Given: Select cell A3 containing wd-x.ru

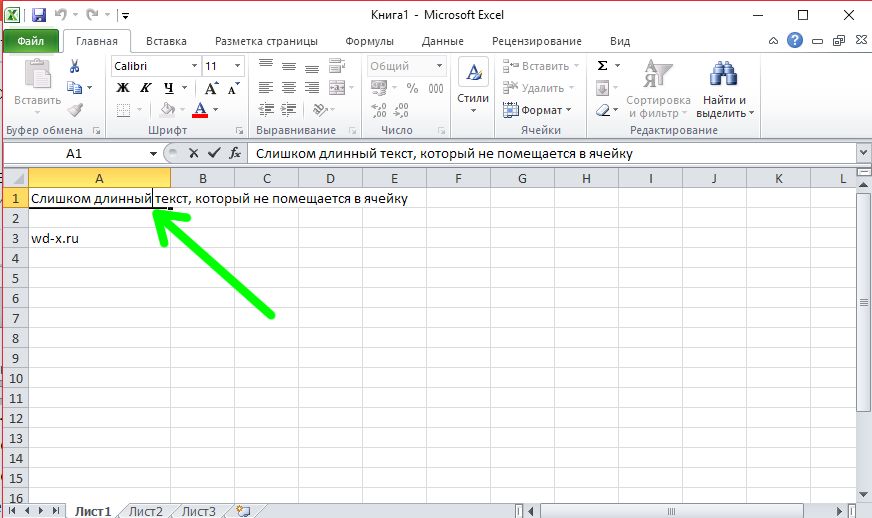Looking at the screenshot, I should point(100,239).
